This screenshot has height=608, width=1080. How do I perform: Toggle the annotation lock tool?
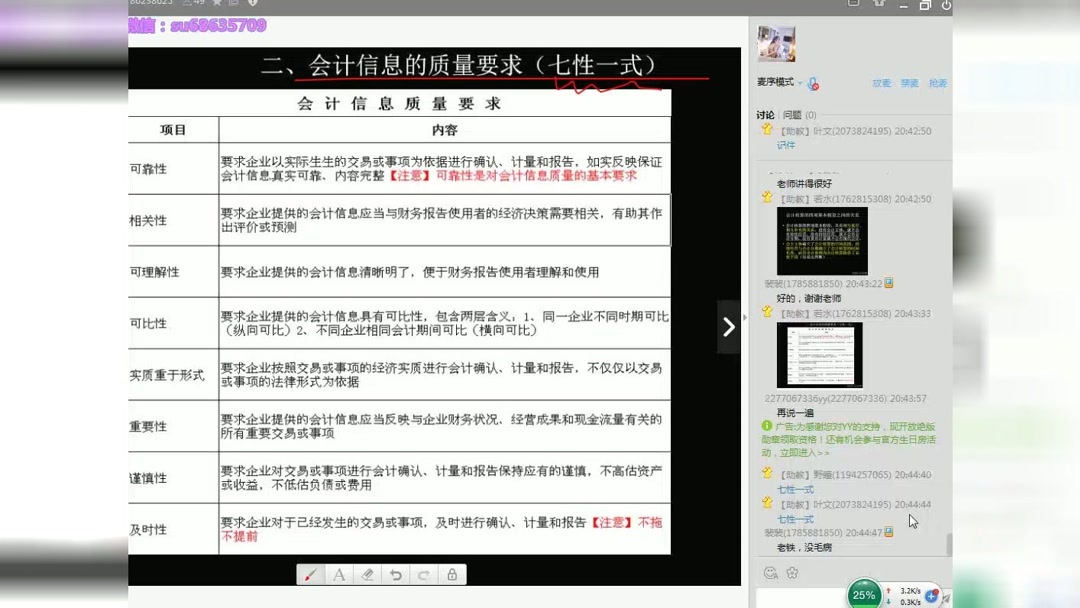point(452,575)
